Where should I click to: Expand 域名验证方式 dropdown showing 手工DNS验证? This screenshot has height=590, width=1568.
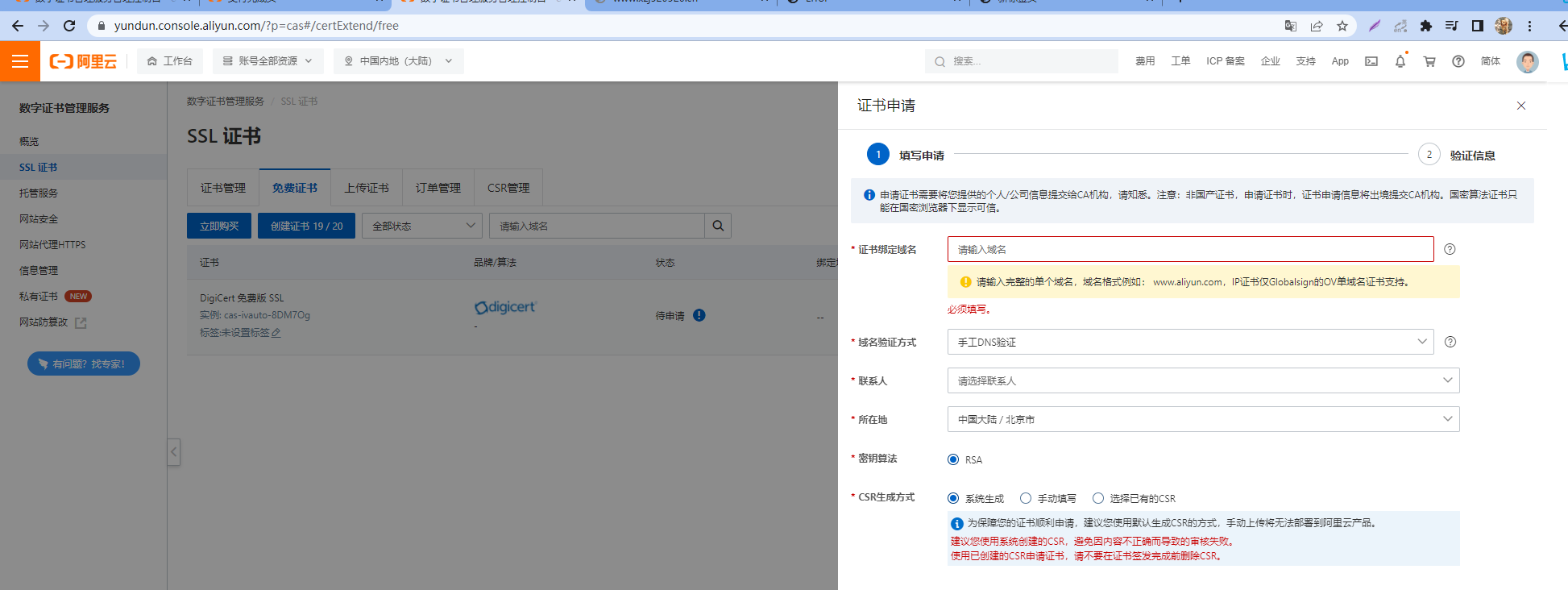click(1191, 342)
